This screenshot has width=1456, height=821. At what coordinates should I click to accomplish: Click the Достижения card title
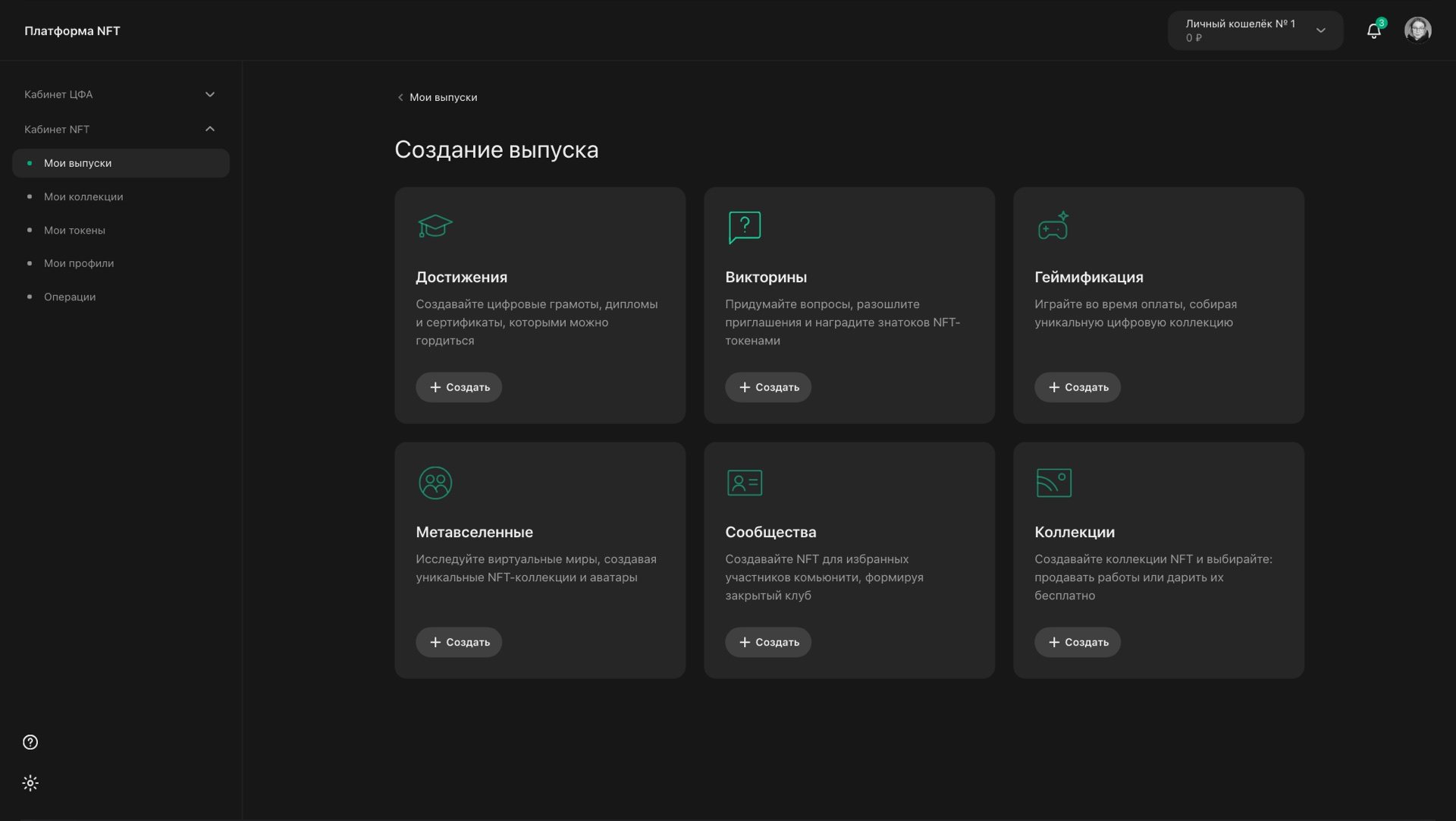(462, 277)
